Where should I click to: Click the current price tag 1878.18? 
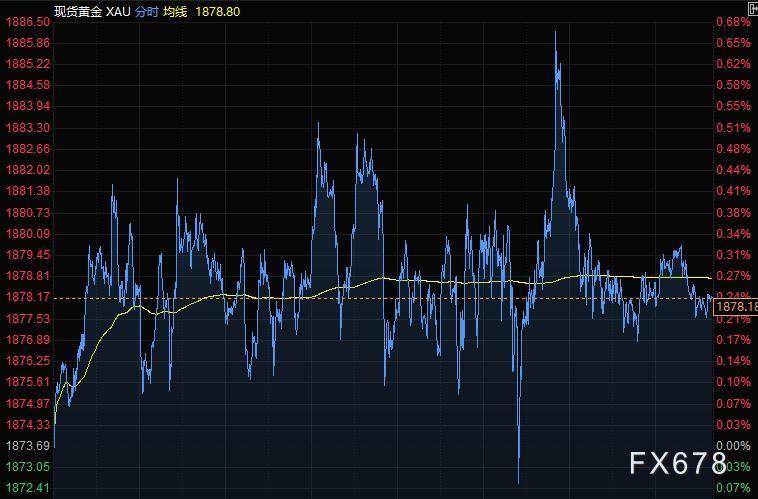[737, 306]
